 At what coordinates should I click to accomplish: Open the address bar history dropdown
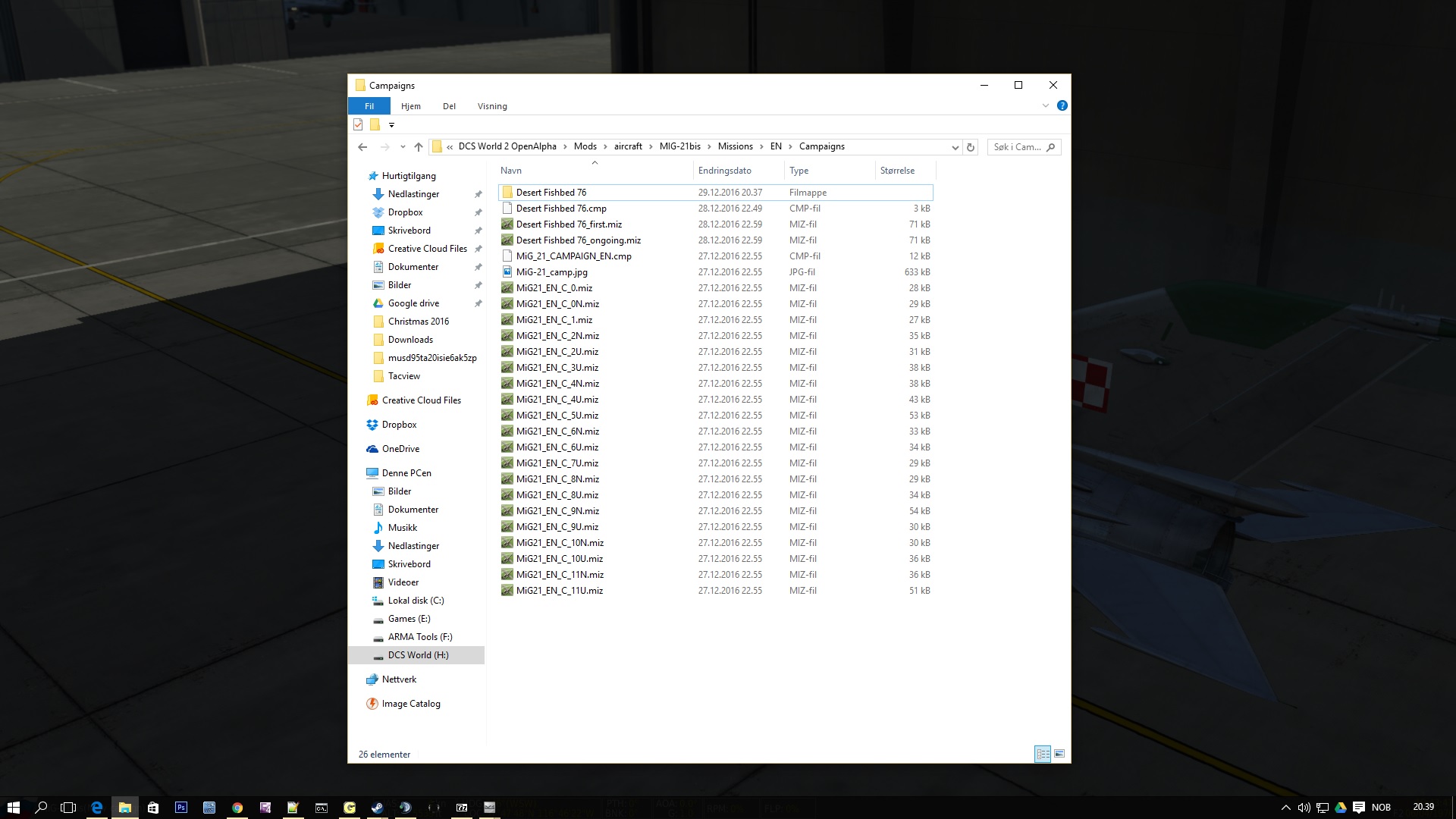[955, 147]
